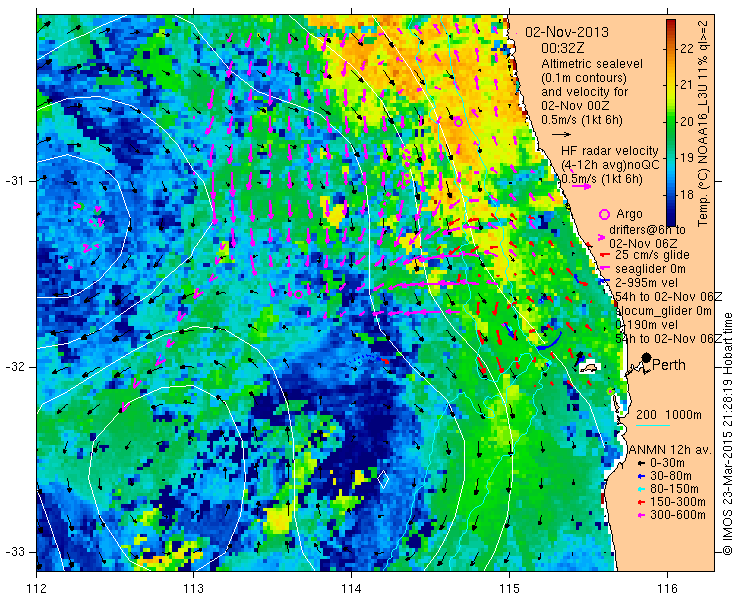This screenshot has height=600, width=740.
Task: Click the 200 1000m isobath label
Action: 669,415
